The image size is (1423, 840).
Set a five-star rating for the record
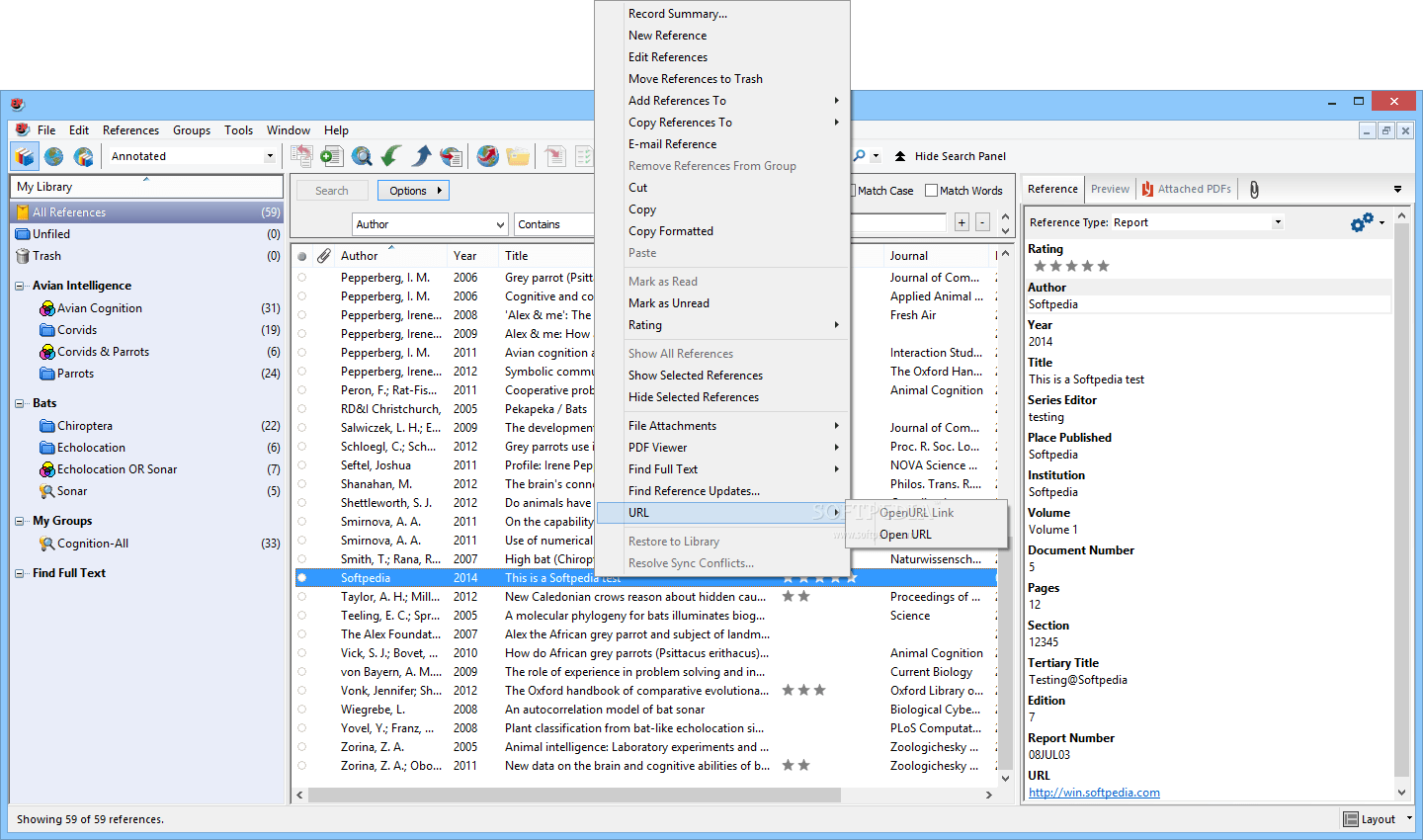pyautogui.click(x=1101, y=265)
